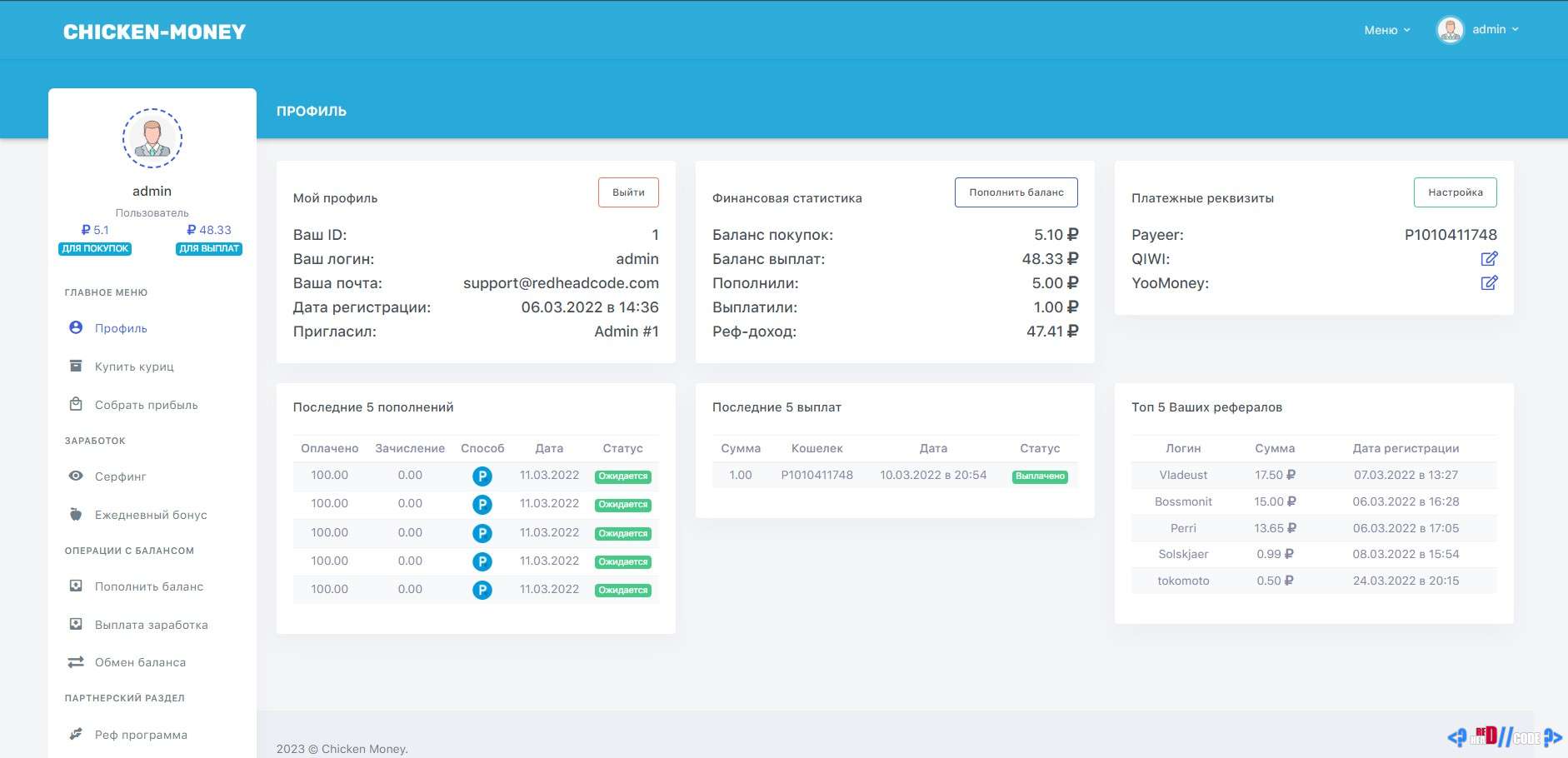1568x758 pixels.
Task: Open Серфинг in the sidebar
Action: 121,476
